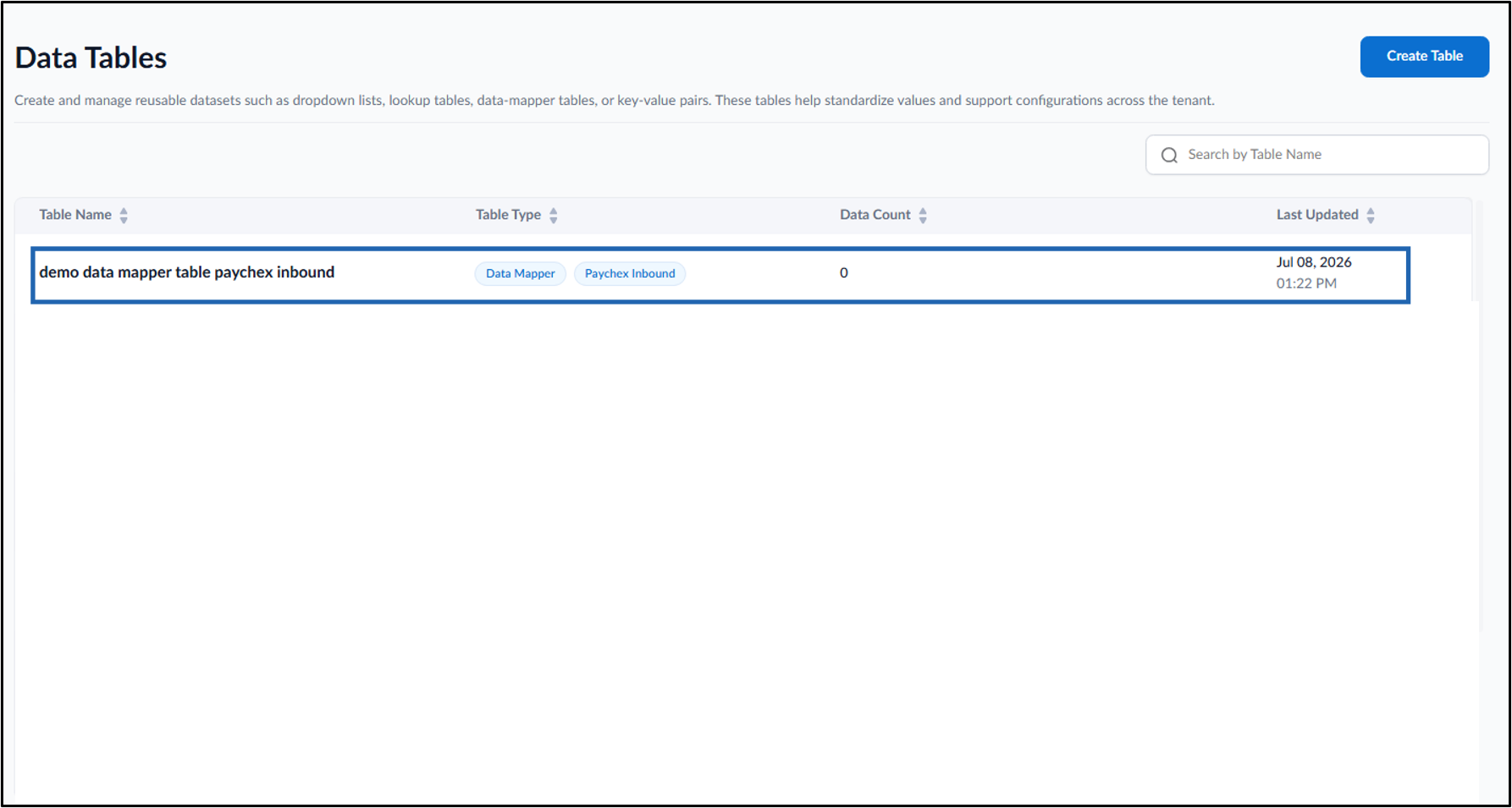Click the Paychex Inbound tag
Image resolution: width=1512 pixels, height=808 pixels.
tap(630, 273)
